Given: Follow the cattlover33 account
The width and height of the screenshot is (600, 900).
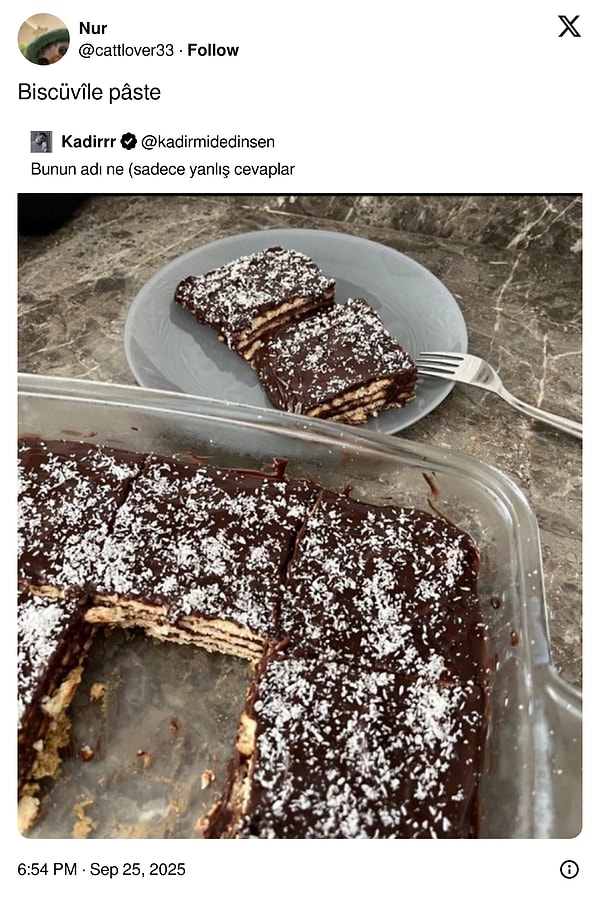Looking at the screenshot, I should coord(213,51).
